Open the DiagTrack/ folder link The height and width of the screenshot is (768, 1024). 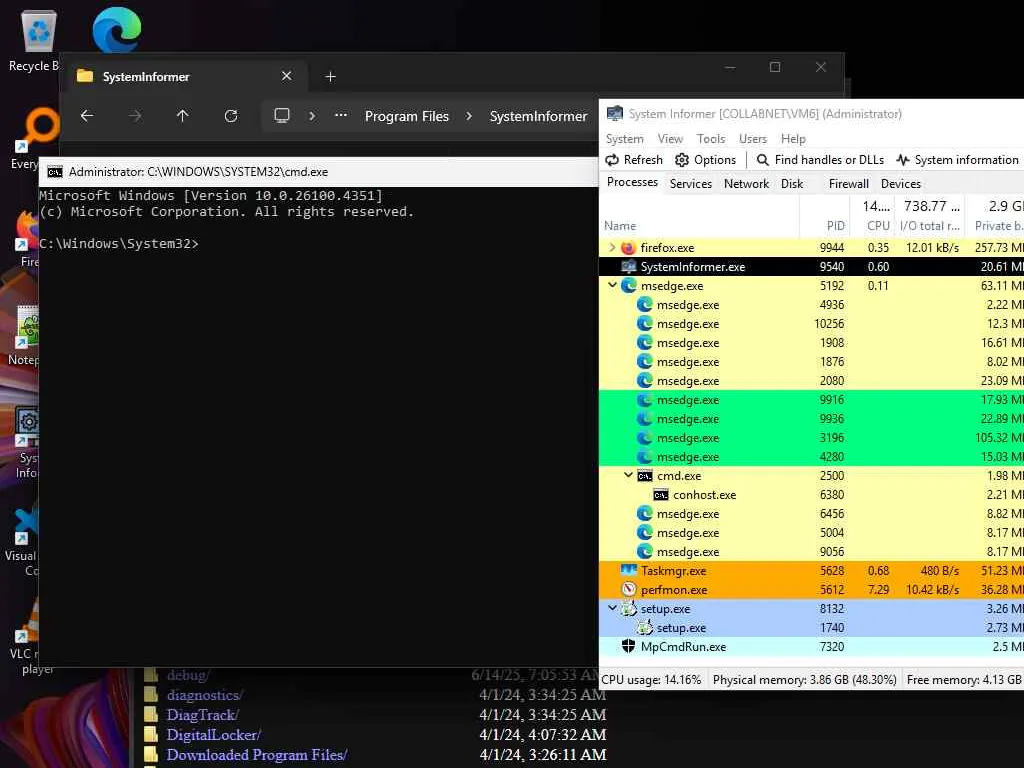click(202, 714)
